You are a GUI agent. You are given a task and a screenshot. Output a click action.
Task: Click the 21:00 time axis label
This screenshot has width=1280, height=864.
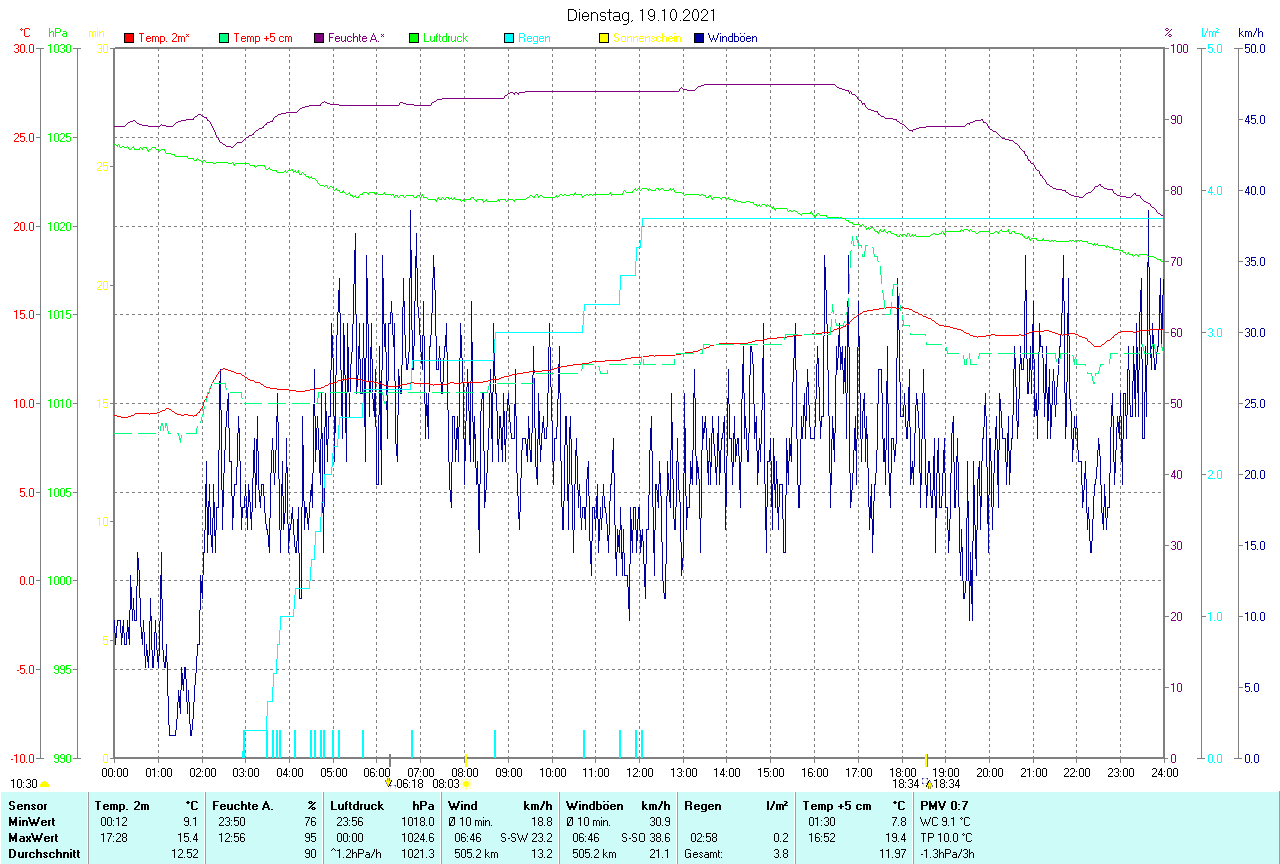tap(1034, 772)
